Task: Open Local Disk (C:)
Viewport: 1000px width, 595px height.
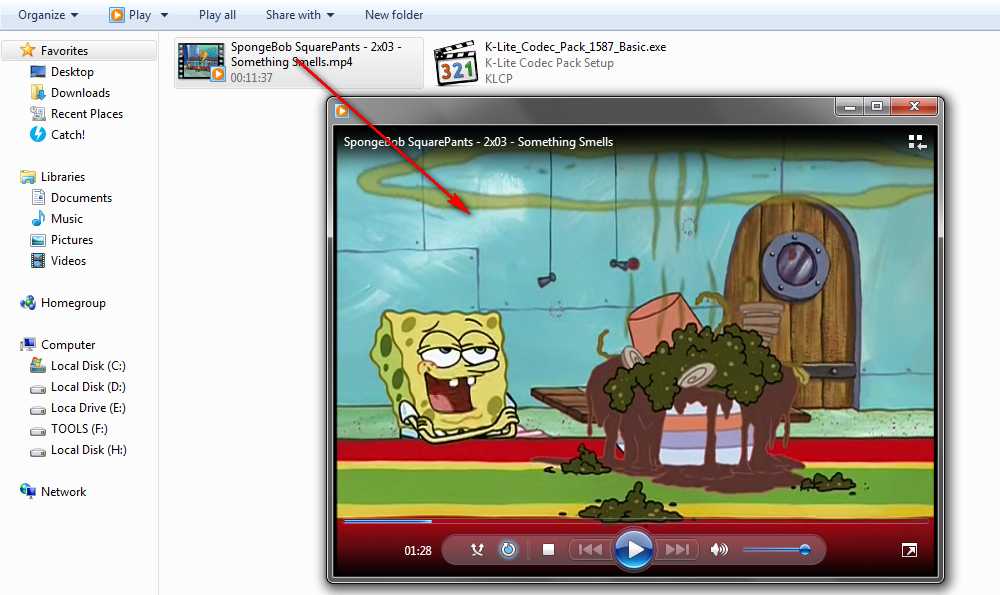Action: 88,365
